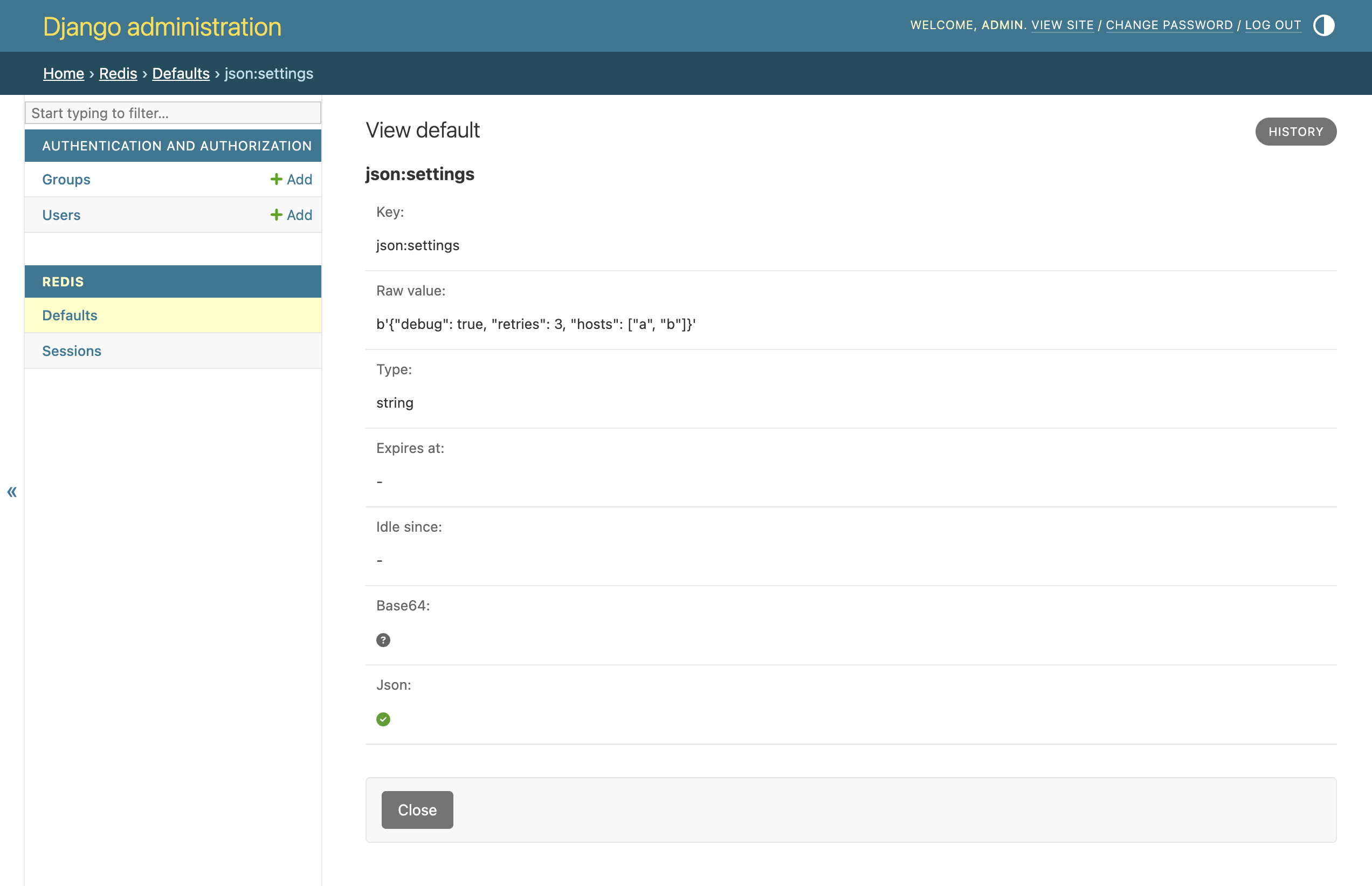
Task: Click the Json green checkmark icon
Action: point(383,719)
